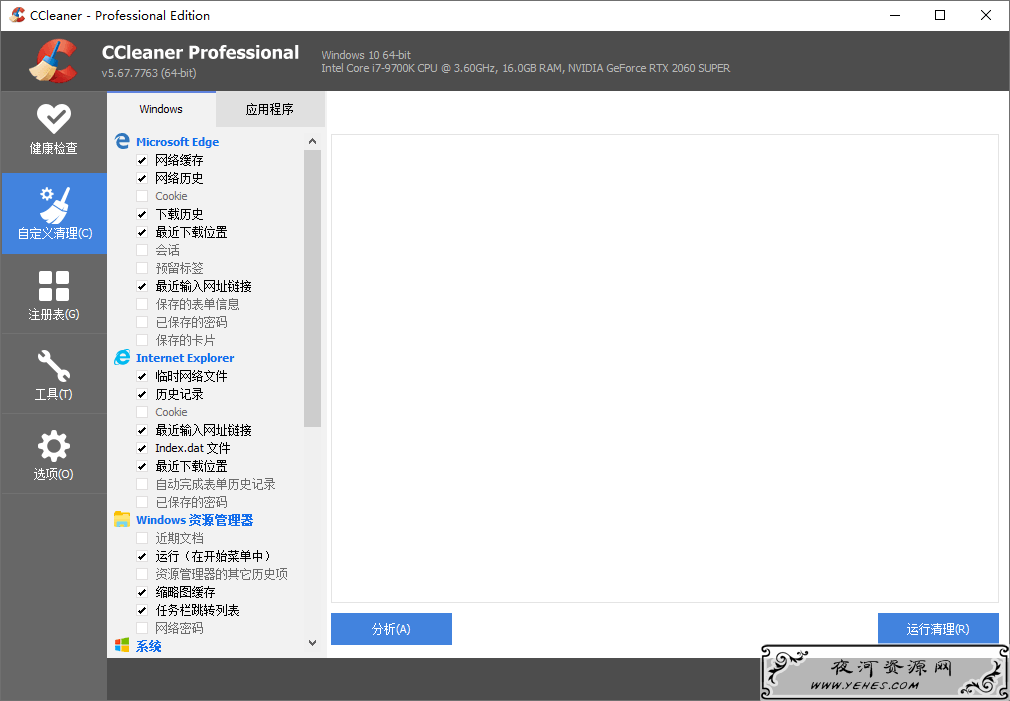1010x701 pixels.
Task: Close the CCleaner window
Action: (986, 15)
